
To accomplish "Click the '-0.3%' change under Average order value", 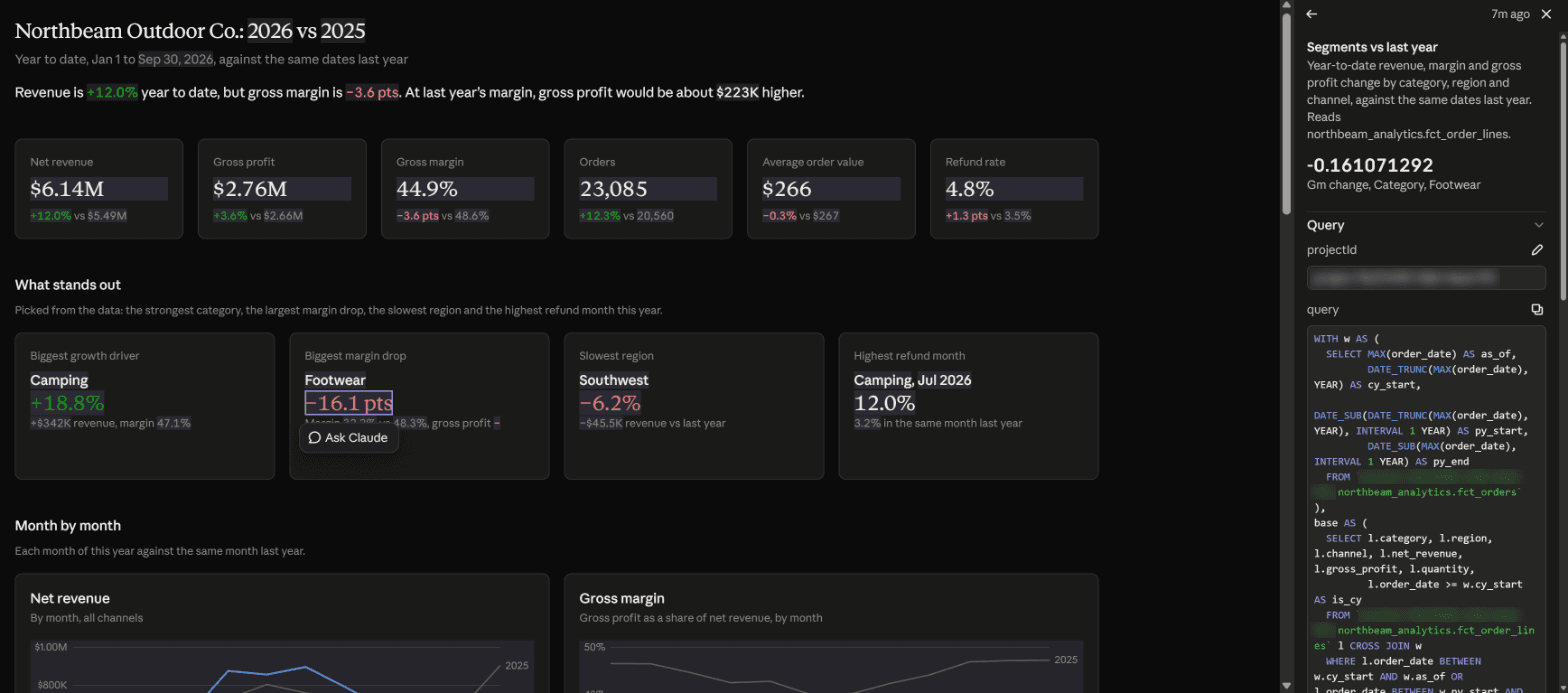I will pos(780,215).
